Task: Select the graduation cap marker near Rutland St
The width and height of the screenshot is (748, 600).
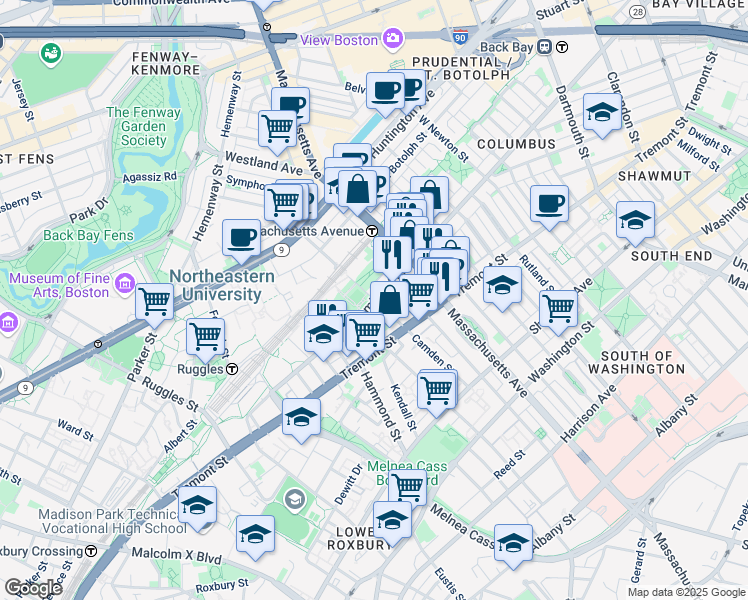Action: click(502, 289)
